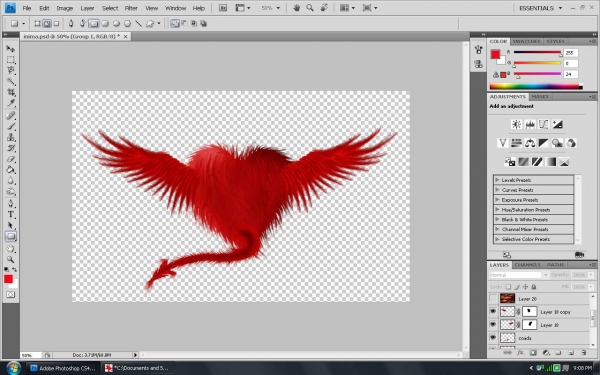Hide the Layer 30 layer
The image size is (600, 375).
493,325
